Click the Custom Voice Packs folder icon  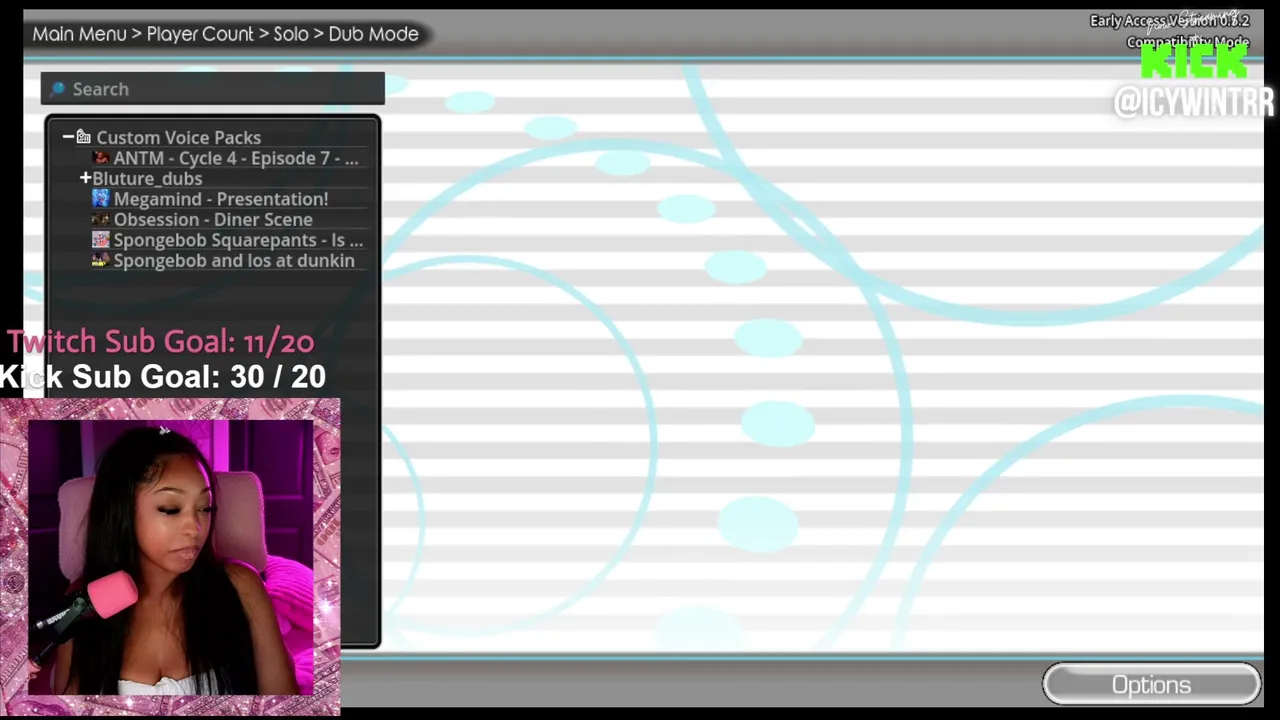pyautogui.click(x=84, y=137)
